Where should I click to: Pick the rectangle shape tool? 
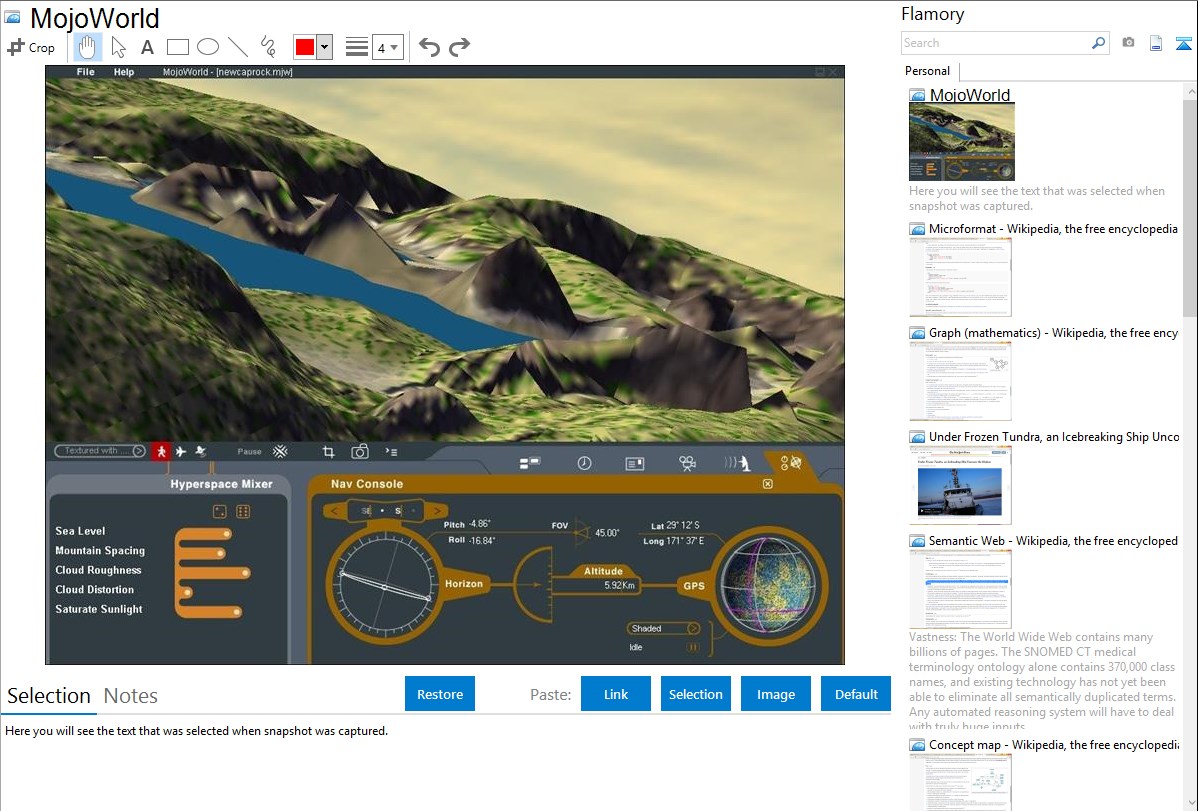click(177, 47)
